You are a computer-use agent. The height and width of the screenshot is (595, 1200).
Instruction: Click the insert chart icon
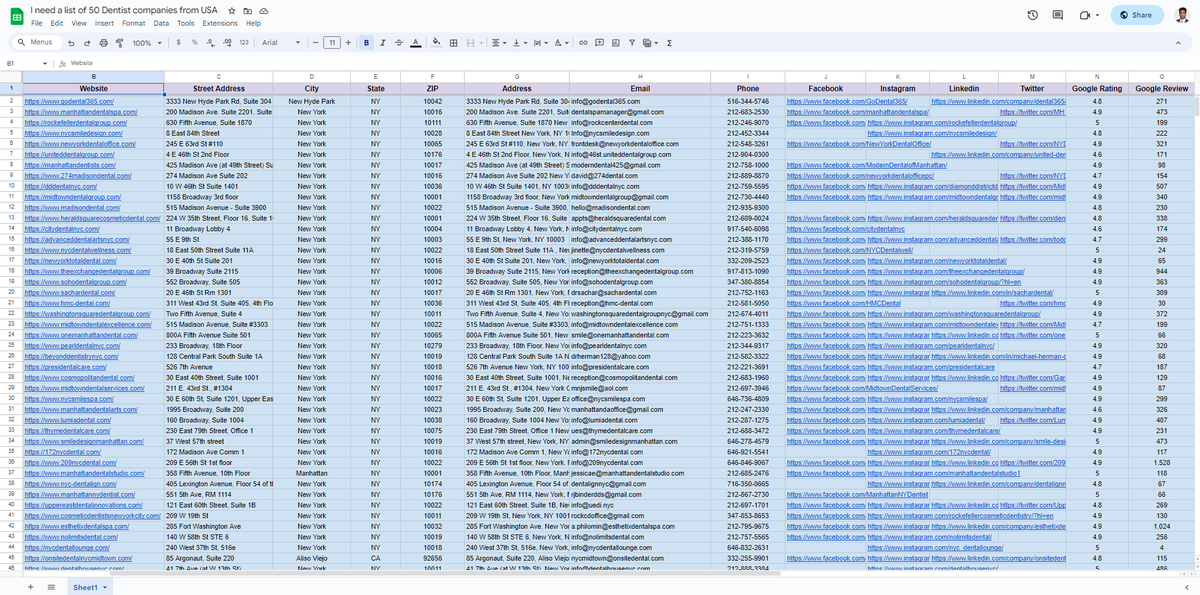tap(616, 43)
